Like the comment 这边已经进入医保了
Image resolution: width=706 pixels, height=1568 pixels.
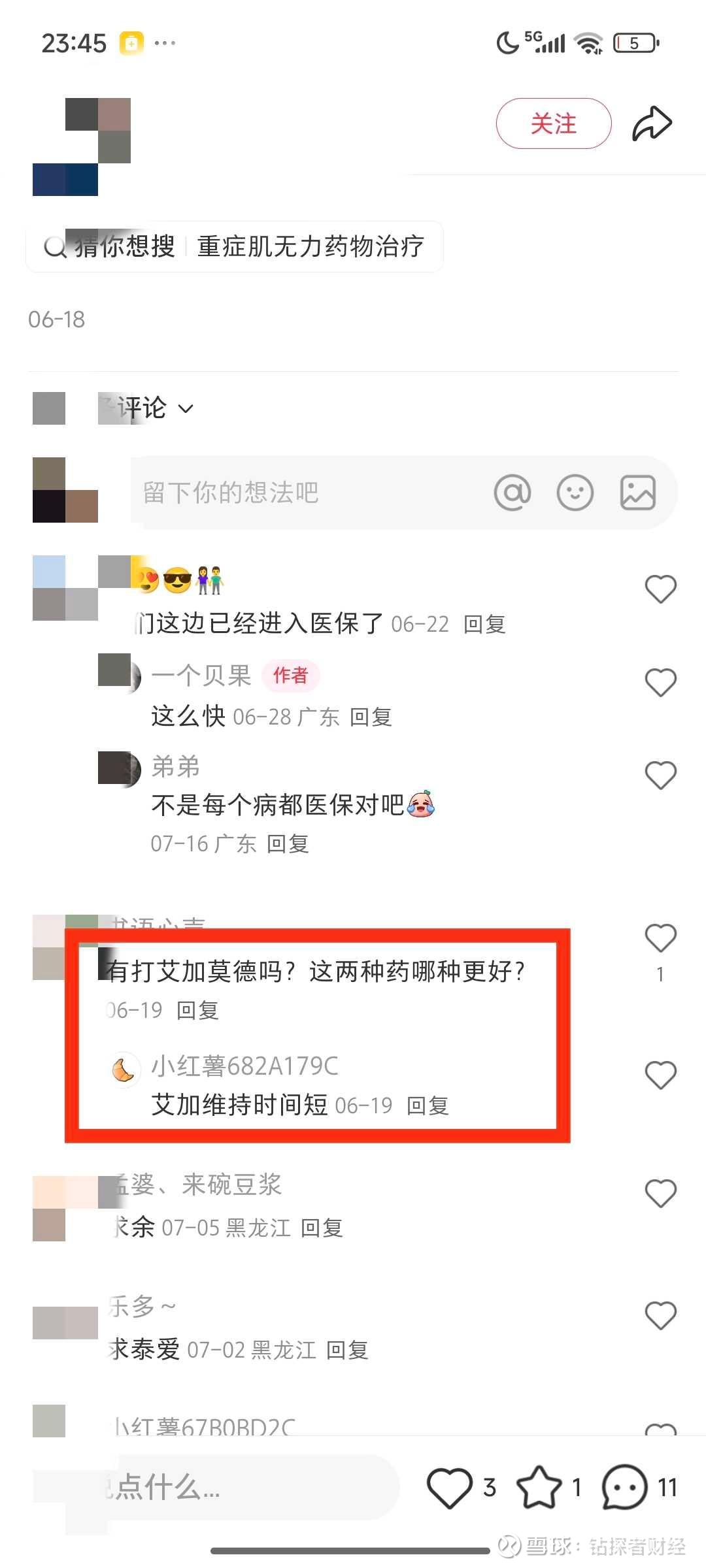tap(660, 589)
